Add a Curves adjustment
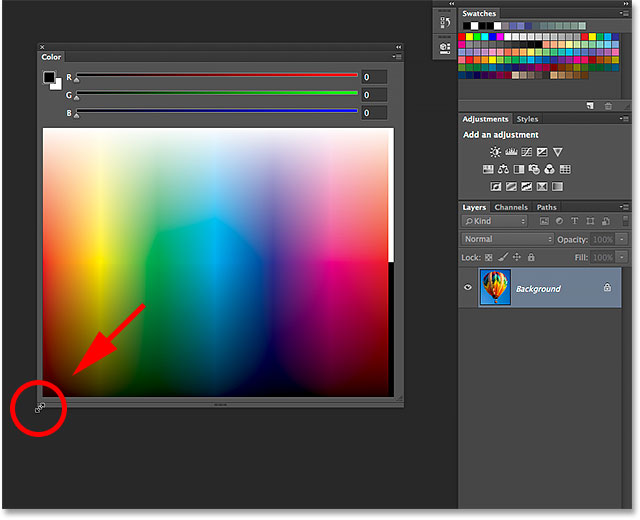Screen dimensions: 640x520 click(x=527, y=152)
